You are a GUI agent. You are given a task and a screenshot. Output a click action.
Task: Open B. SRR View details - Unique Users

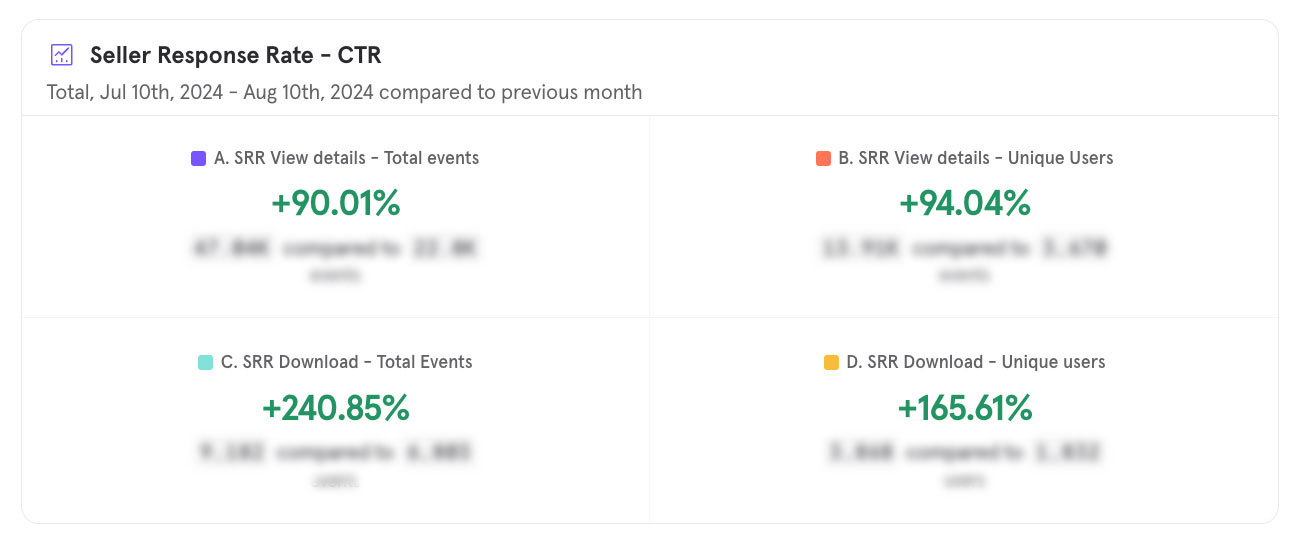click(974, 158)
